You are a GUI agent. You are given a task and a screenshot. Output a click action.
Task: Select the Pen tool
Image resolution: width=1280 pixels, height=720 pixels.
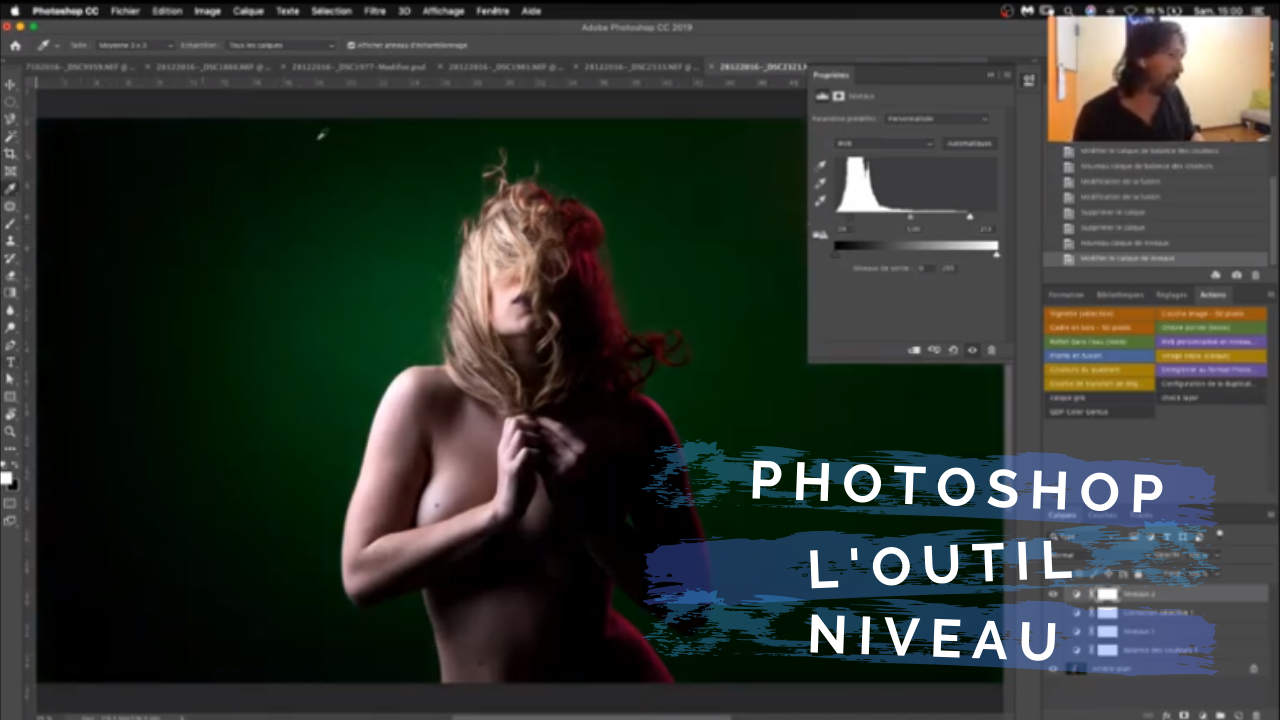(x=11, y=344)
